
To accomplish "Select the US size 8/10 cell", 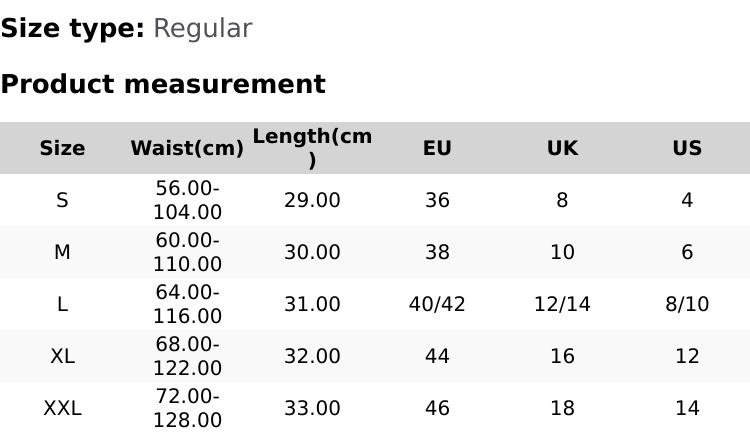I will click(687, 304).
